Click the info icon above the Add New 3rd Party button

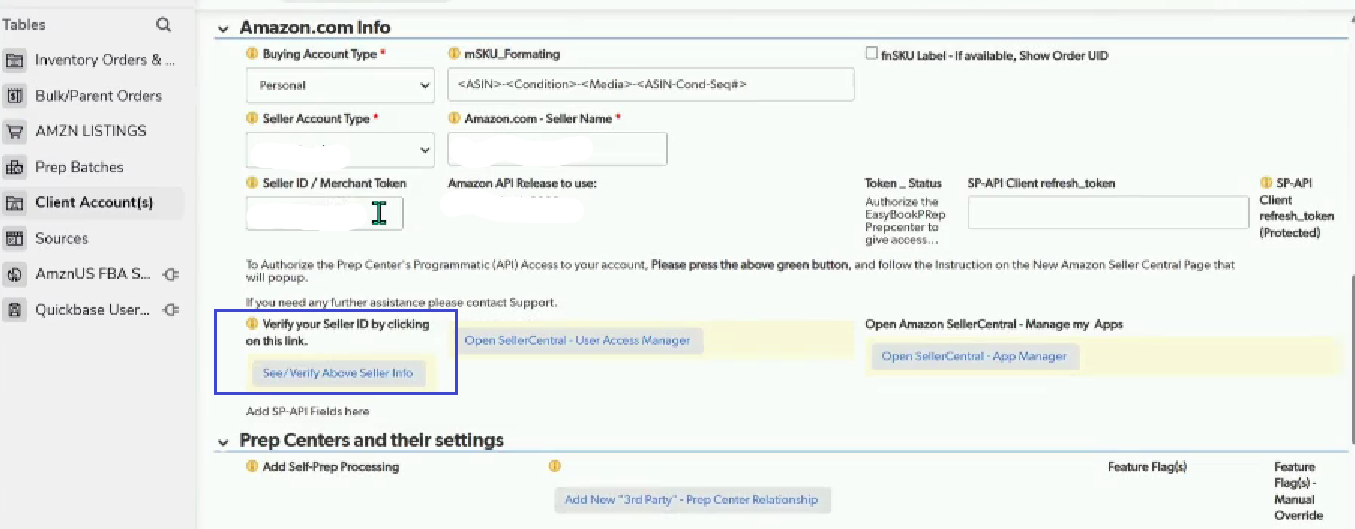pos(554,467)
